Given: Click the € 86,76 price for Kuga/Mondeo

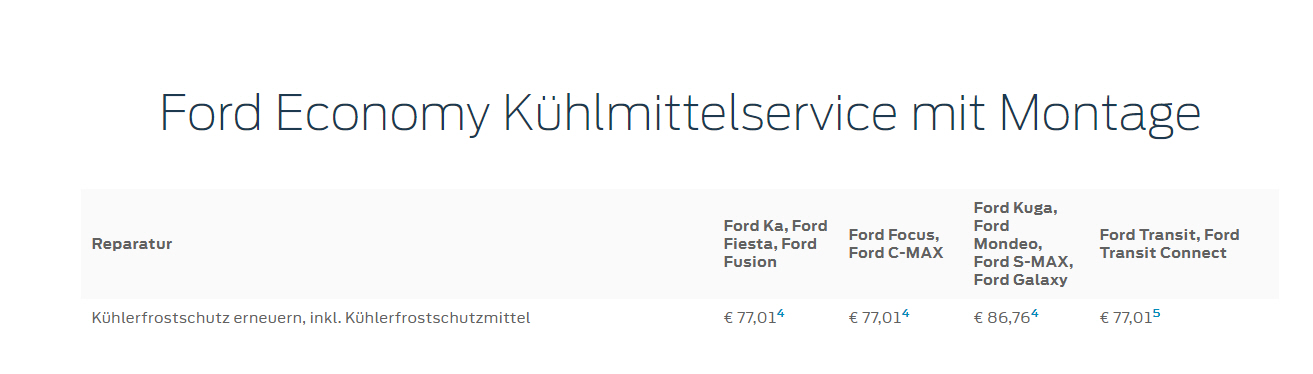Looking at the screenshot, I should point(1002,318).
